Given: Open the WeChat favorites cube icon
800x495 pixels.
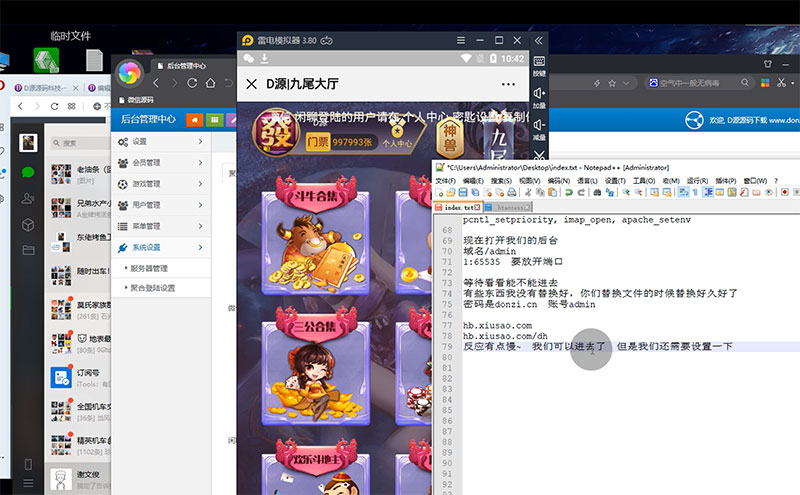Looking at the screenshot, I should pos(28,225).
